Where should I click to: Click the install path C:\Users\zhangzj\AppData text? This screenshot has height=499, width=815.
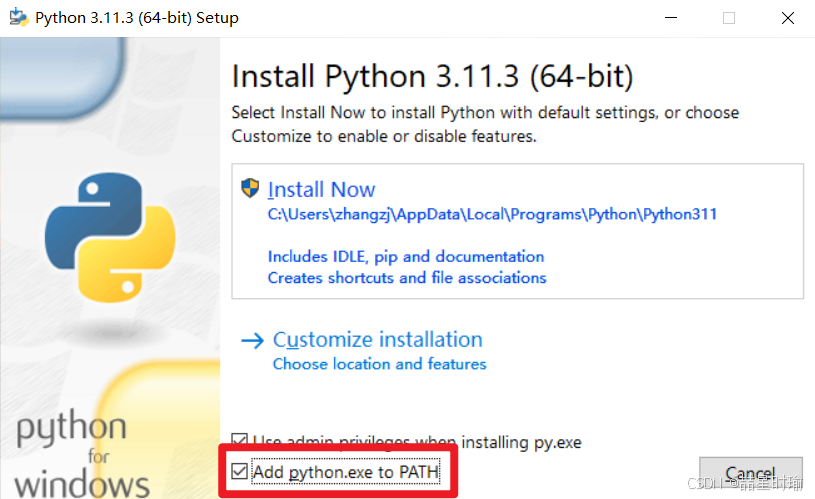[x=492, y=214]
